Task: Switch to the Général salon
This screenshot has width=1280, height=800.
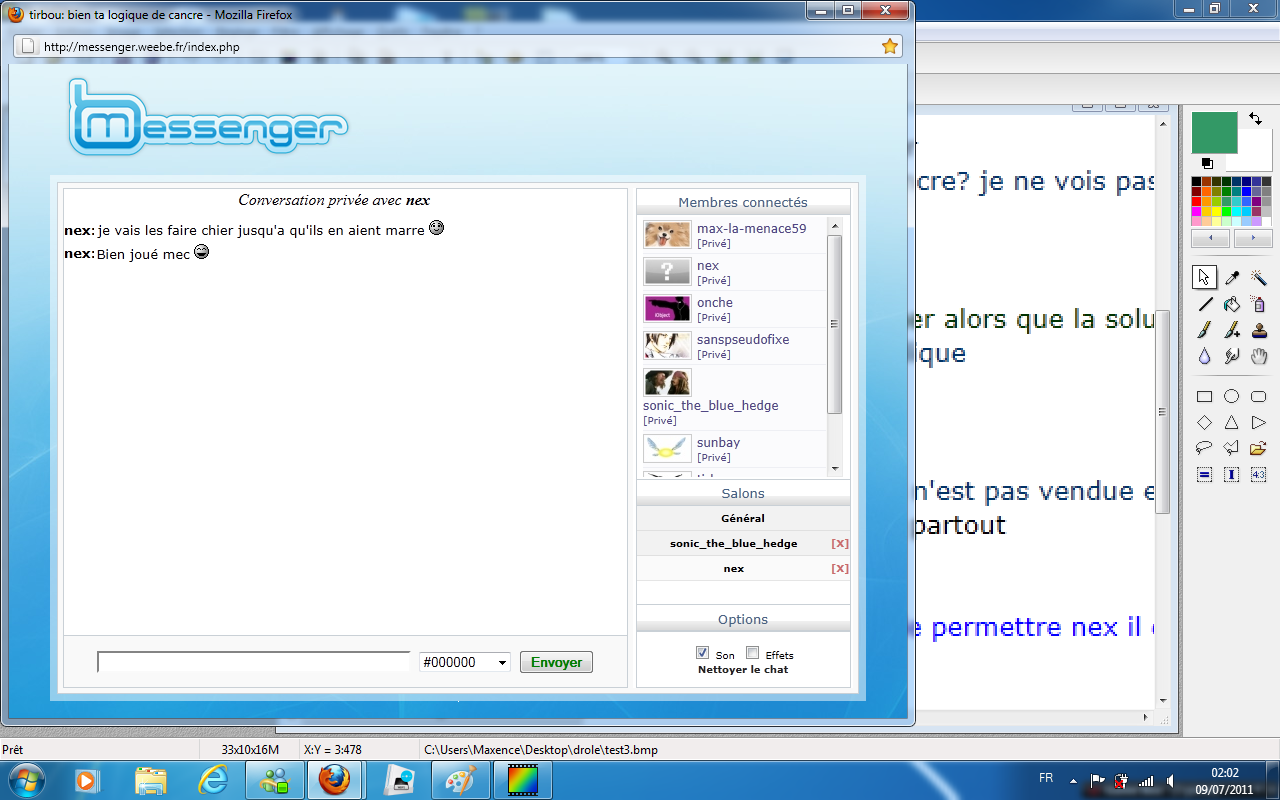Action: (743, 518)
